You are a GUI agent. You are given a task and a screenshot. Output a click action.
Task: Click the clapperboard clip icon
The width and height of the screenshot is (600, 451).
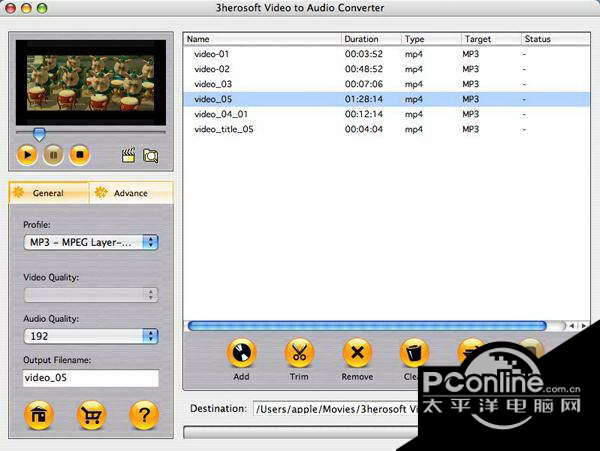point(128,156)
